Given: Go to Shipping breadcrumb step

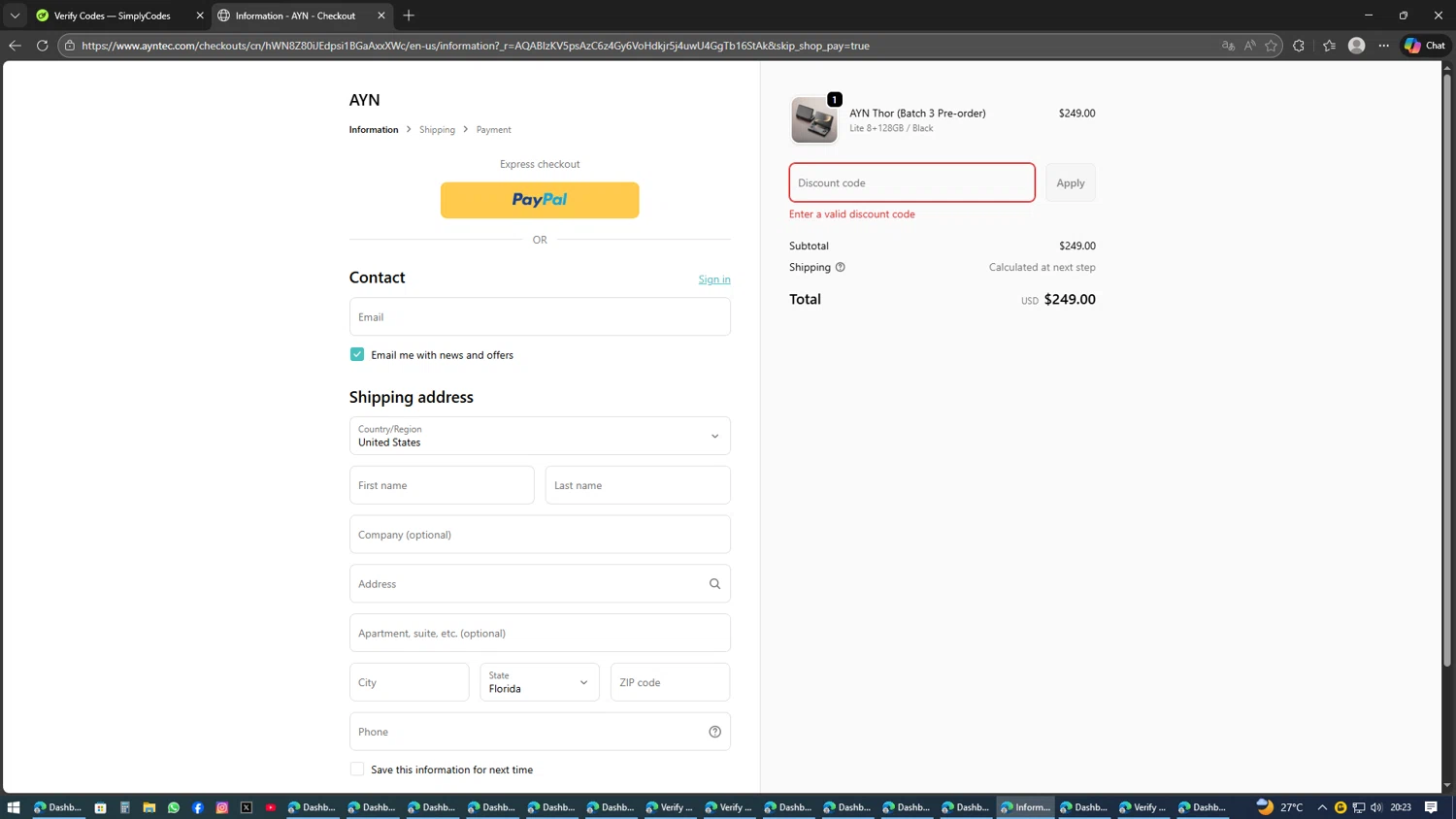Looking at the screenshot, I should (x=437, y=130).
